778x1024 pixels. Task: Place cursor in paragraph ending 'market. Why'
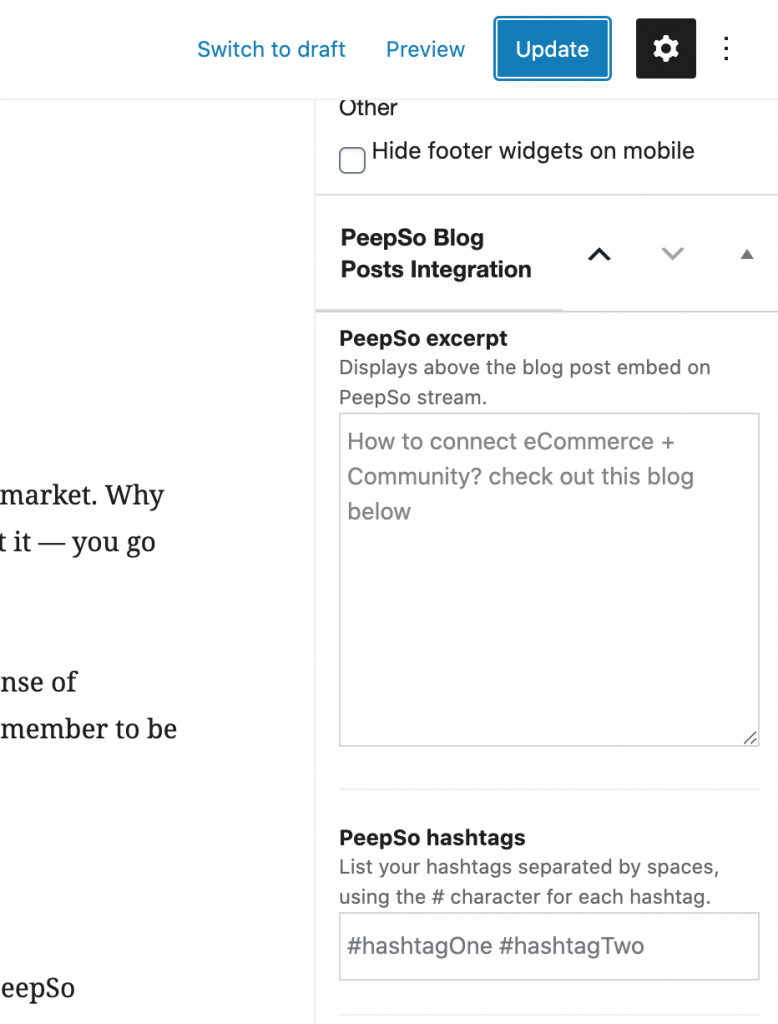point(82,495)
